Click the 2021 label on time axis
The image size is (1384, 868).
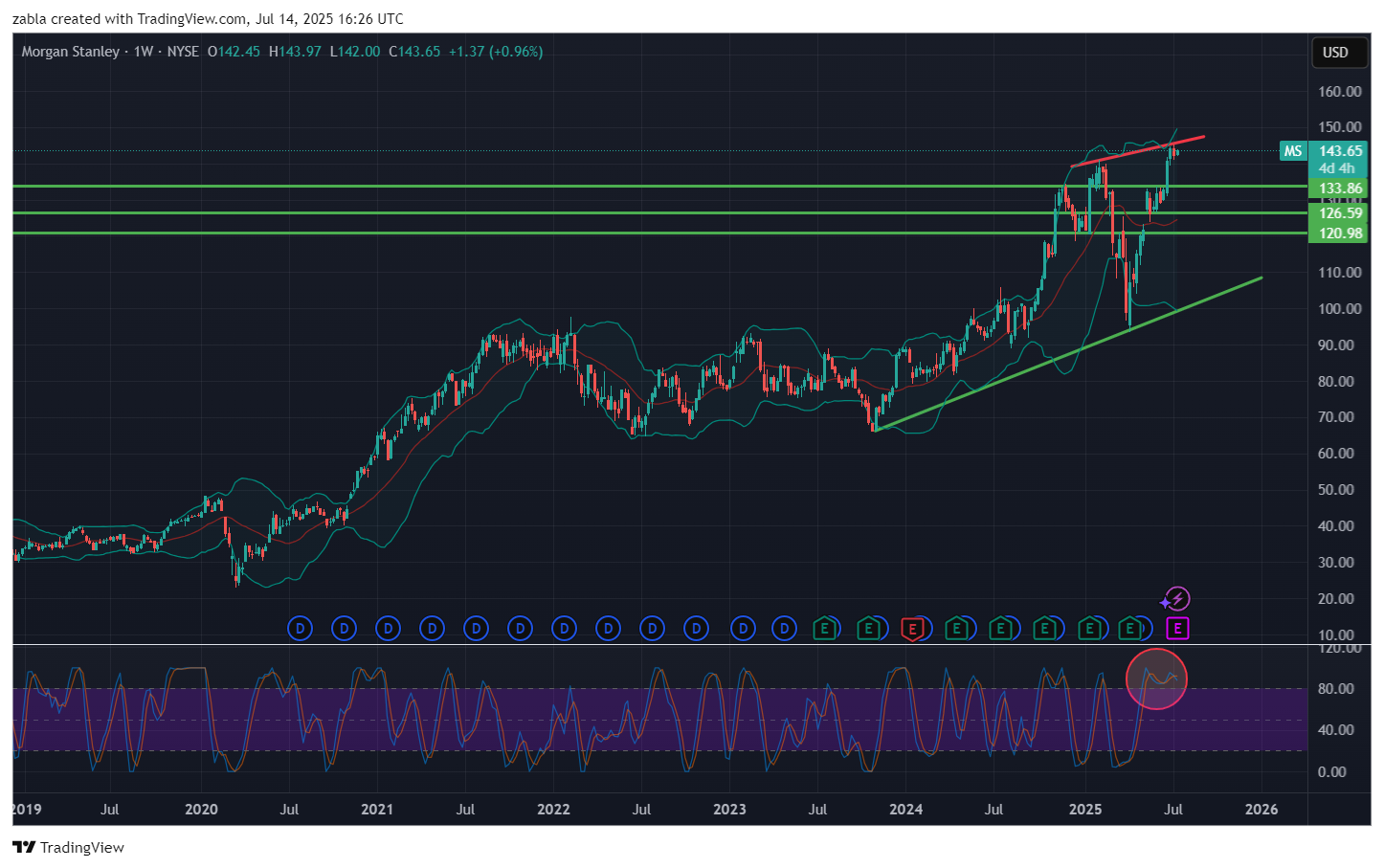[377, 810]
